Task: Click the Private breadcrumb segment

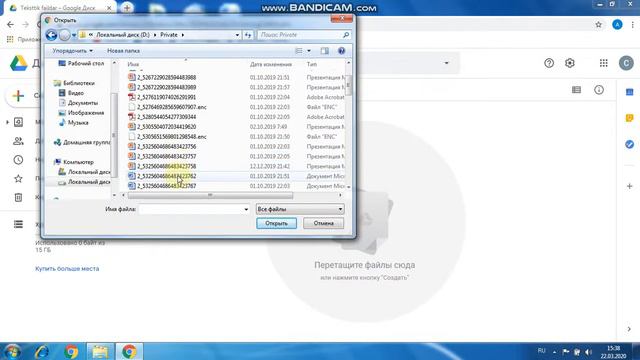Action: [169, 35]
